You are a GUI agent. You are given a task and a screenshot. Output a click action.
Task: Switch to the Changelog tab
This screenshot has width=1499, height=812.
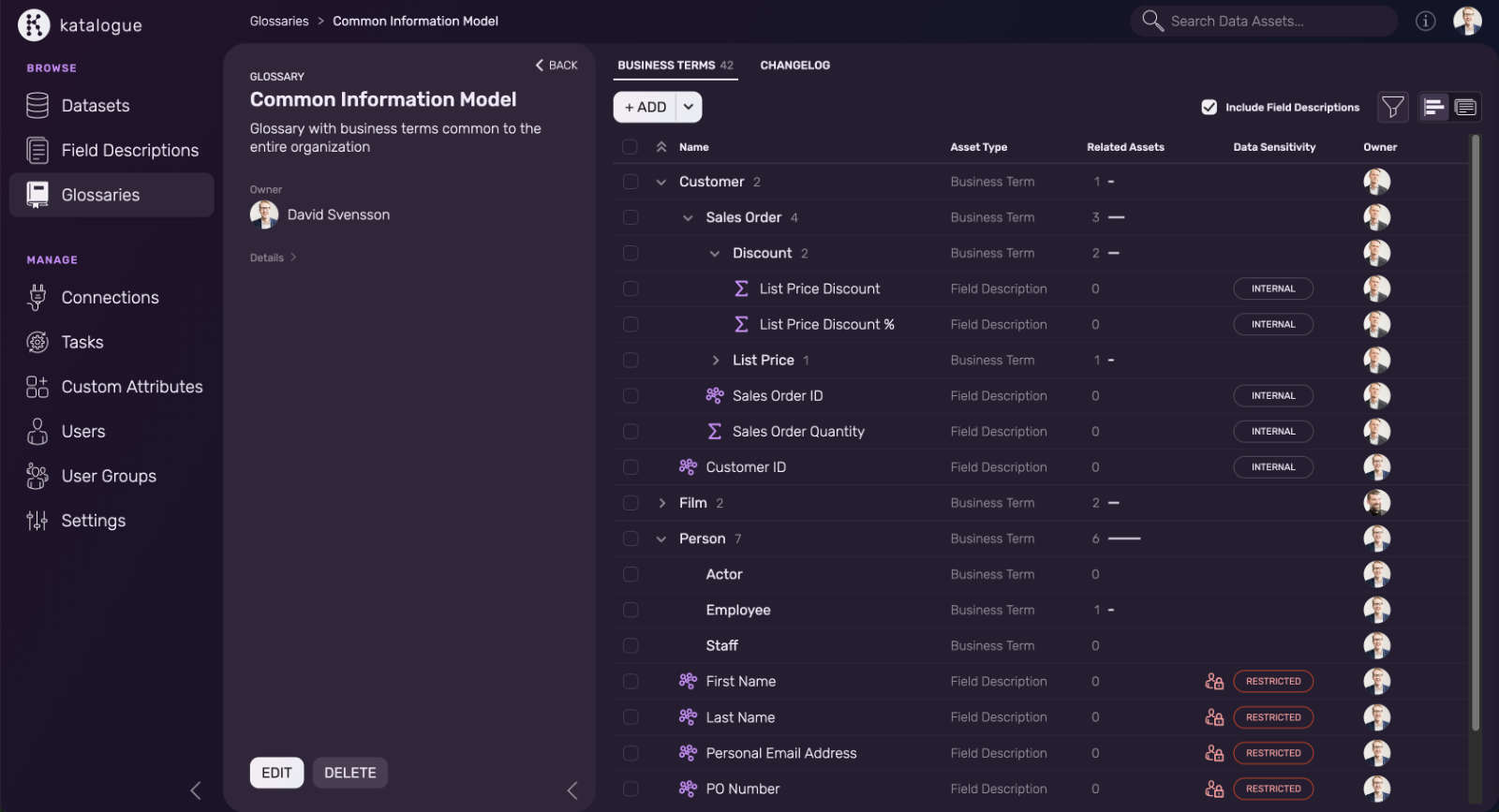click(794, 66)
